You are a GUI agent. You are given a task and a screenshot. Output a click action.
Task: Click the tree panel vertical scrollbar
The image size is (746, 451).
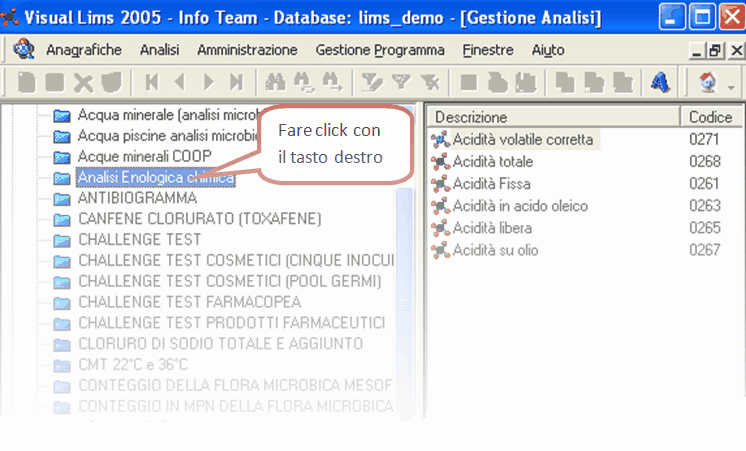point(404,304)
